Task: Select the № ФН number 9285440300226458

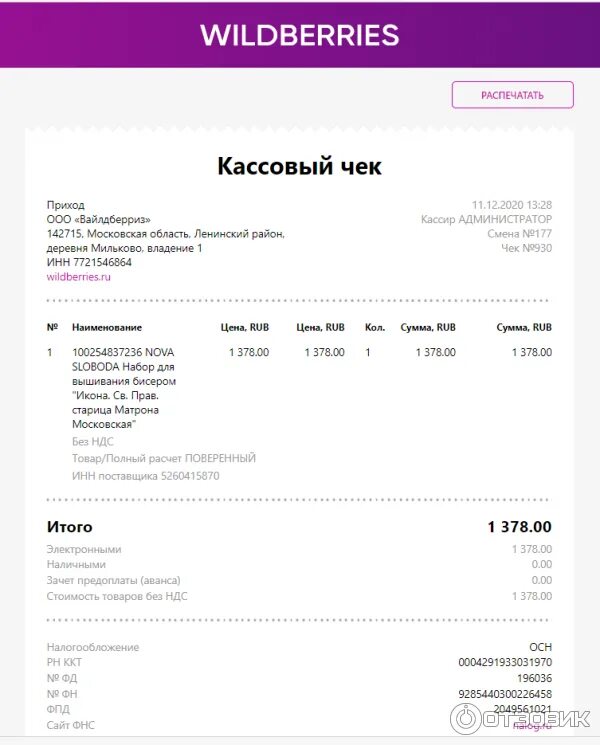Action: click(505, 694)
